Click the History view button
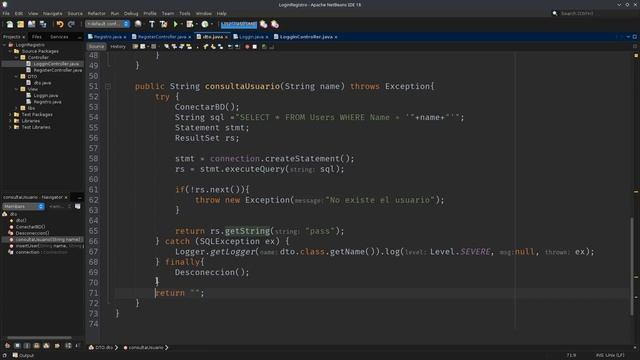This screenshot has height=360, width=640. pyautogui.click(x=118, y=47)
